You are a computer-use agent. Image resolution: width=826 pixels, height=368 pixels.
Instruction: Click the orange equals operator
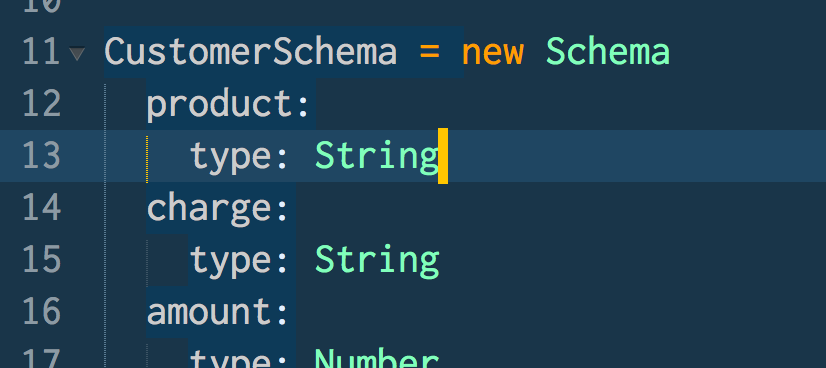(x=430, y=52)
